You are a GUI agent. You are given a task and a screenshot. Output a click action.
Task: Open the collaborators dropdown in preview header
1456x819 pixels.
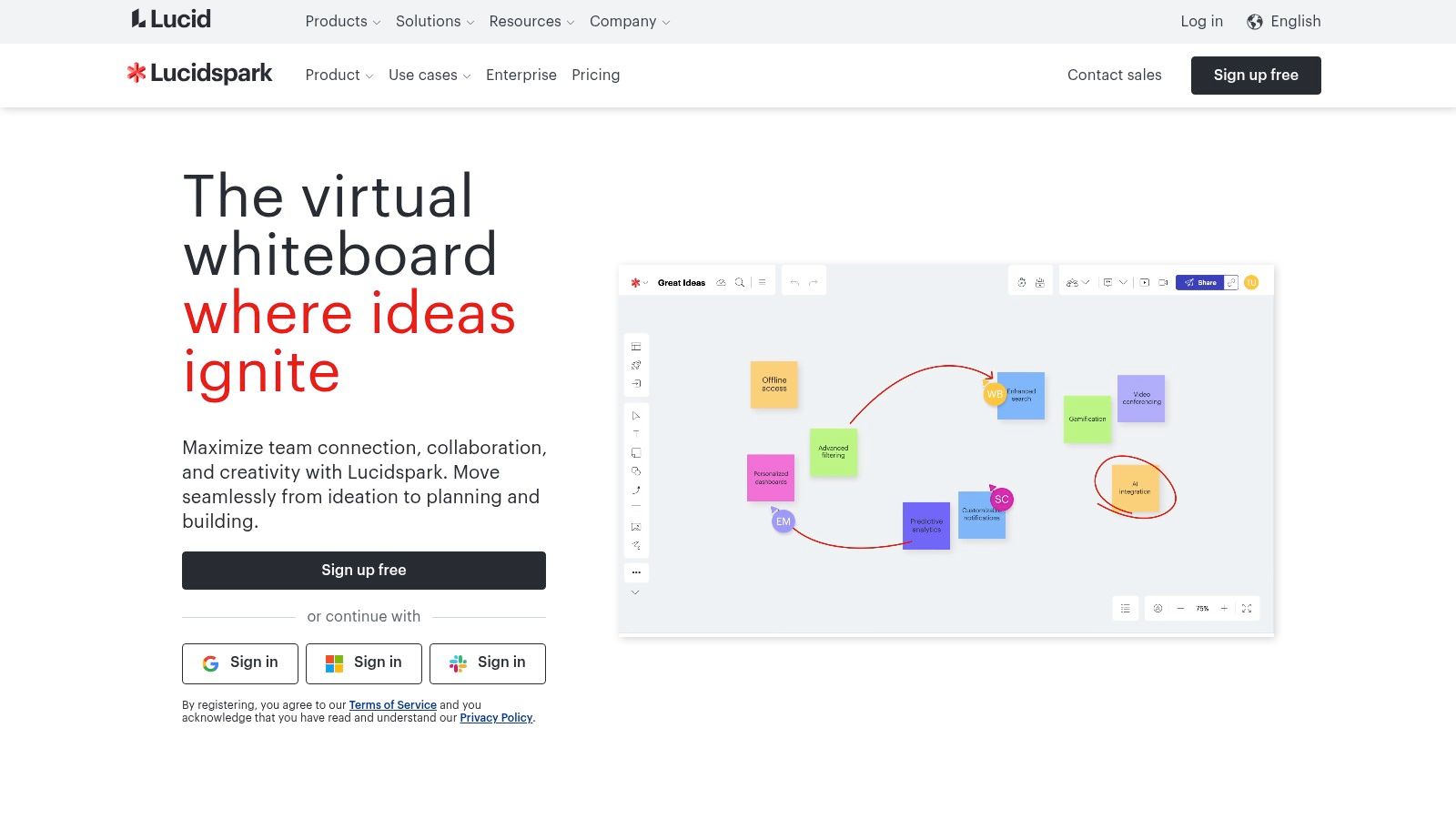(x=1077, y=282)
